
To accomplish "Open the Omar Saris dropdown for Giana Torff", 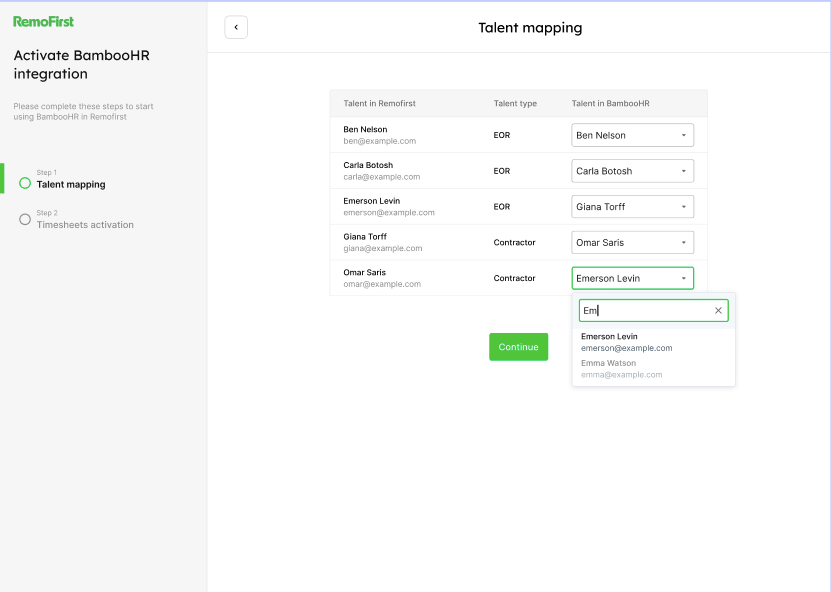I will [x=632, y=242].
